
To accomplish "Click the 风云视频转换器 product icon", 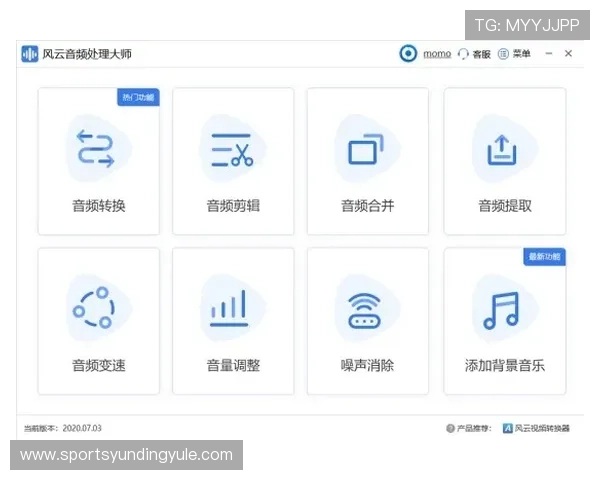I will click(507, 428).
